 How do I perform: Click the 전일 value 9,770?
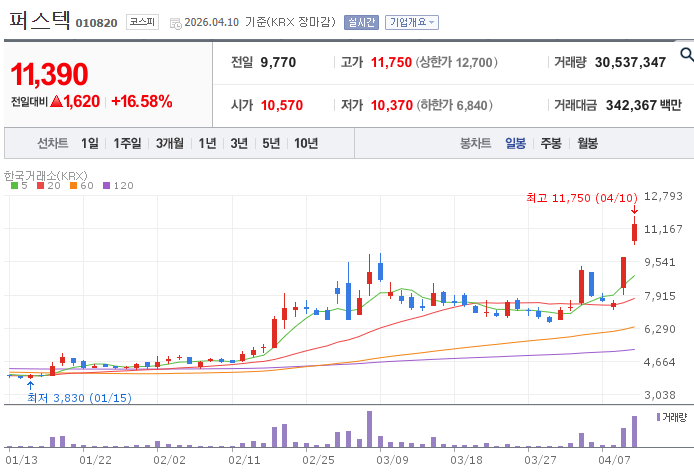tap(278, 62)
